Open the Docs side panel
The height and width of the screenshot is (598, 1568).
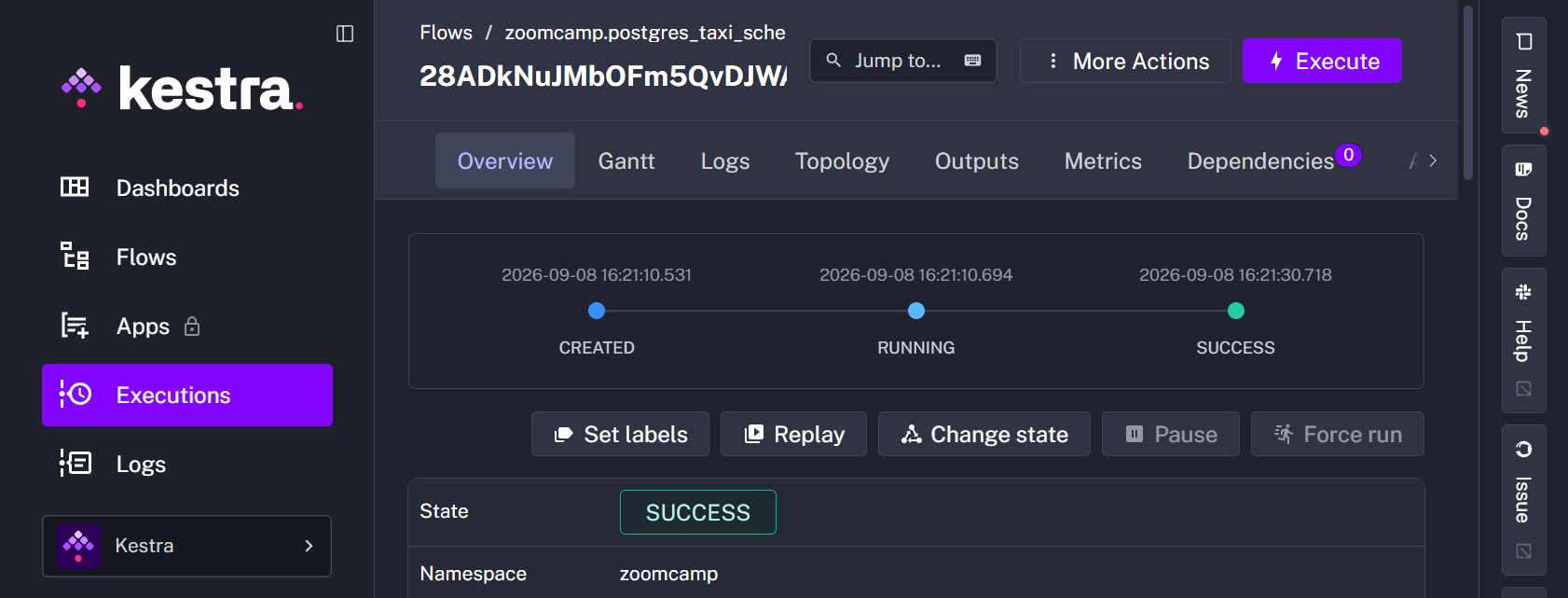1523,201
